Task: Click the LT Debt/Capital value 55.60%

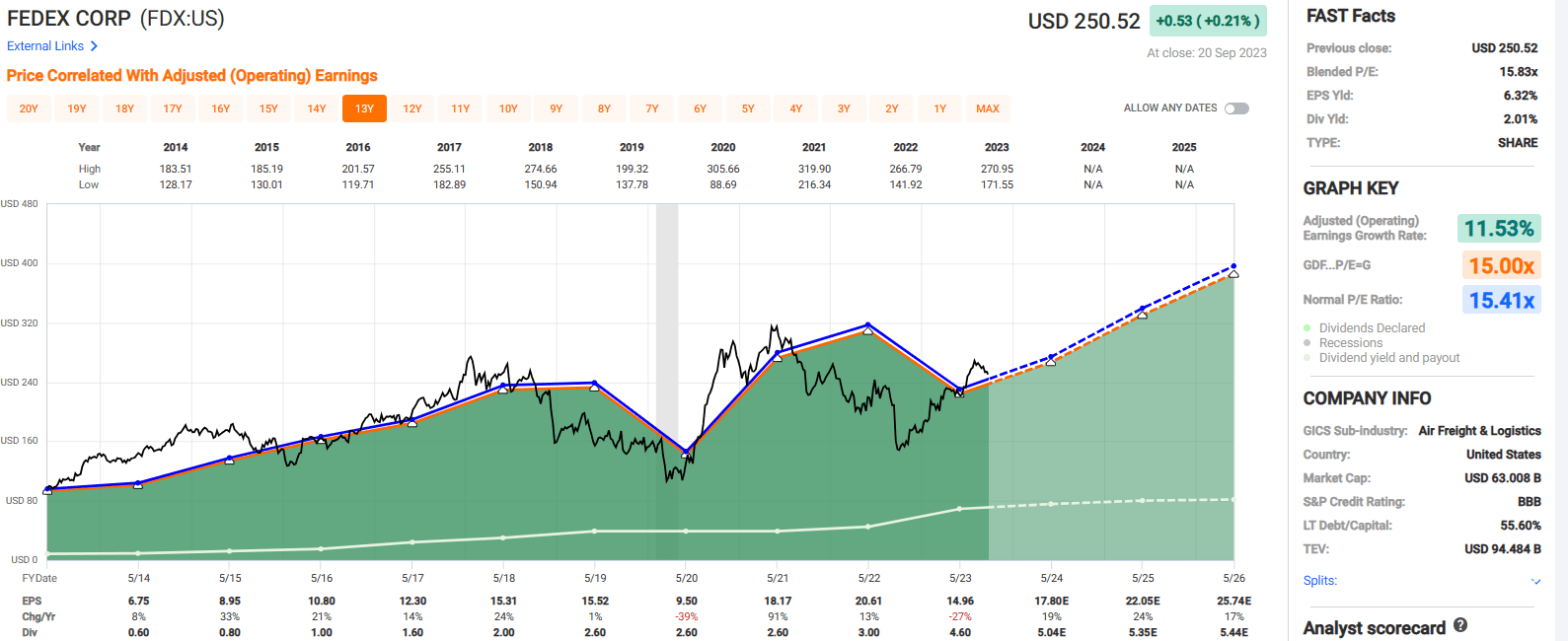Action: [1521, 526]
